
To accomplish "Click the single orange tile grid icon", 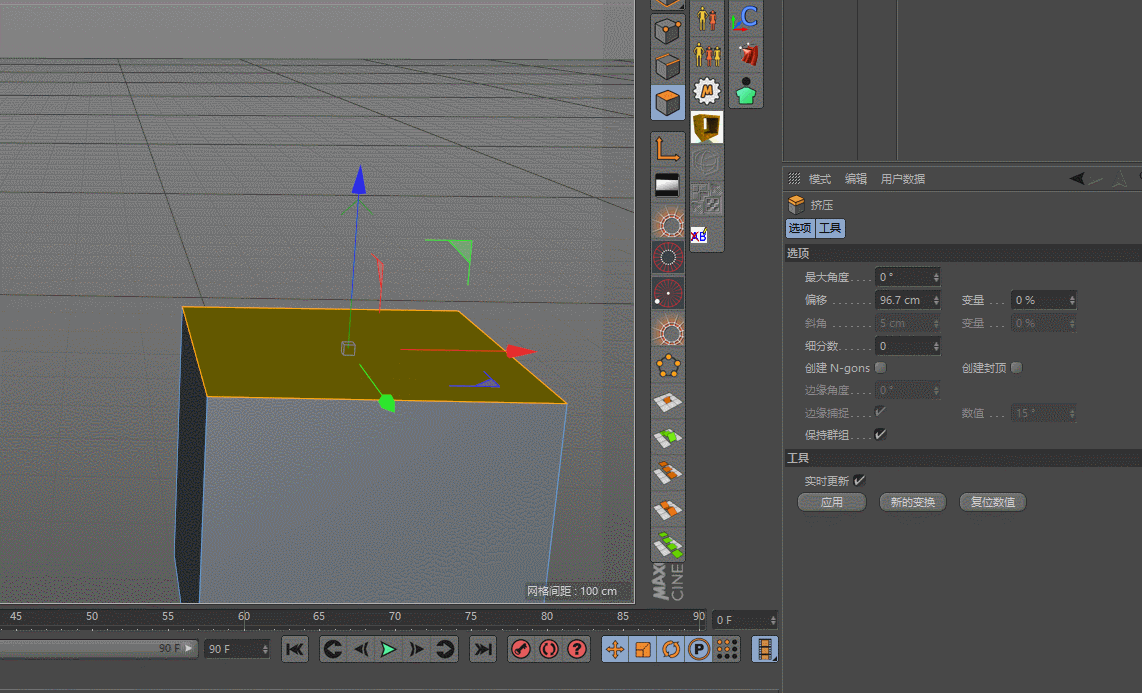I will tap(668, 402).
